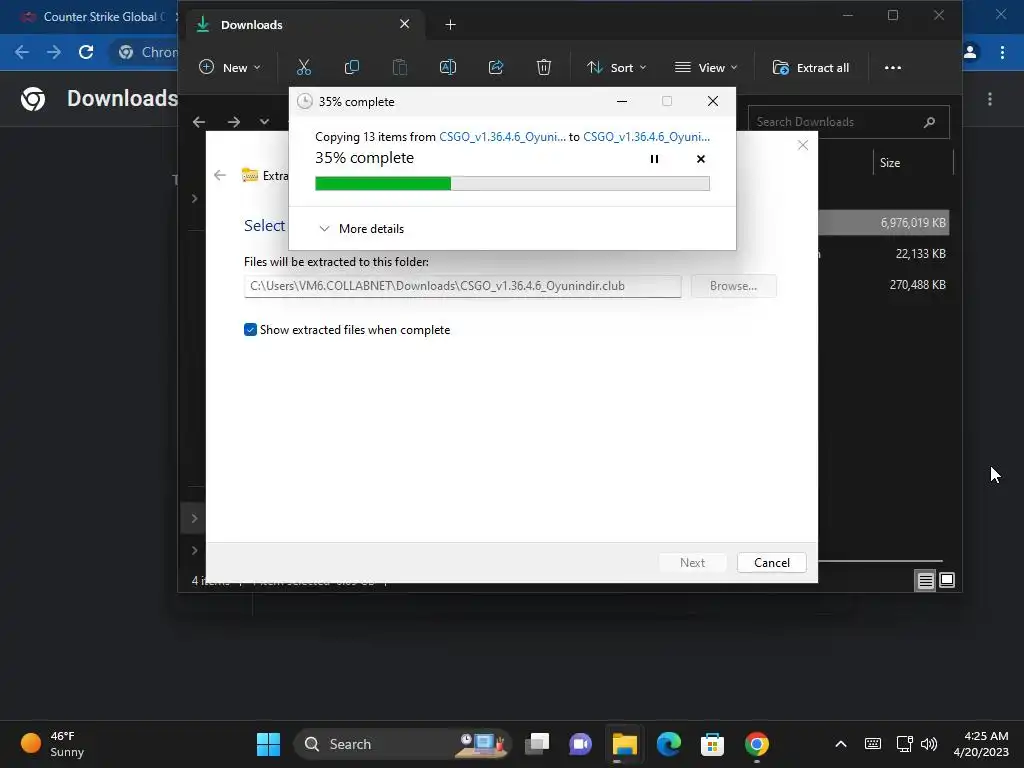Open the Windows Start menu
The image size is (1024, 768).
click(x=268, y=744)
